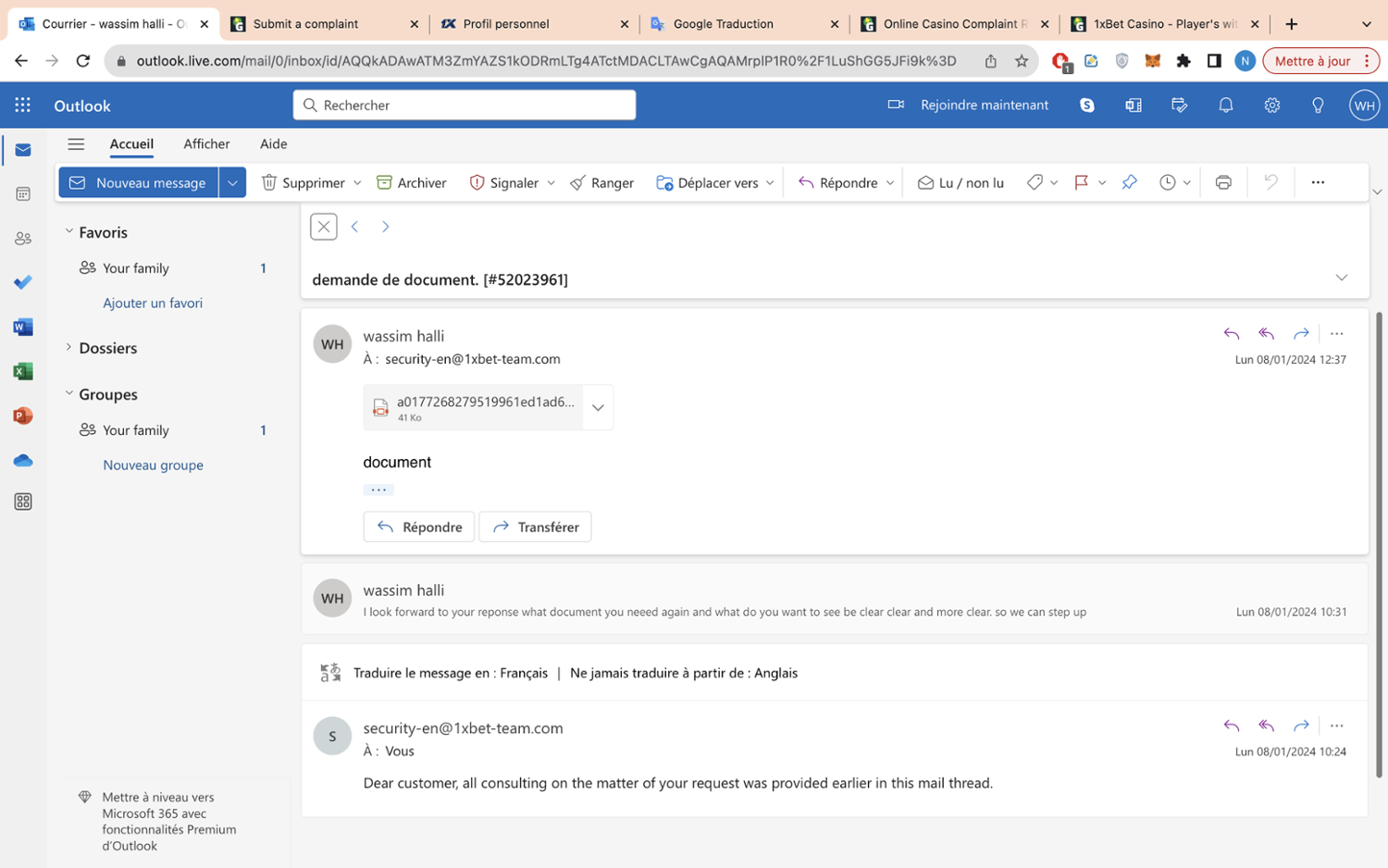Pin the message with the pin icon
The width and height of the screenshot is (1388, 868).
1129,182
